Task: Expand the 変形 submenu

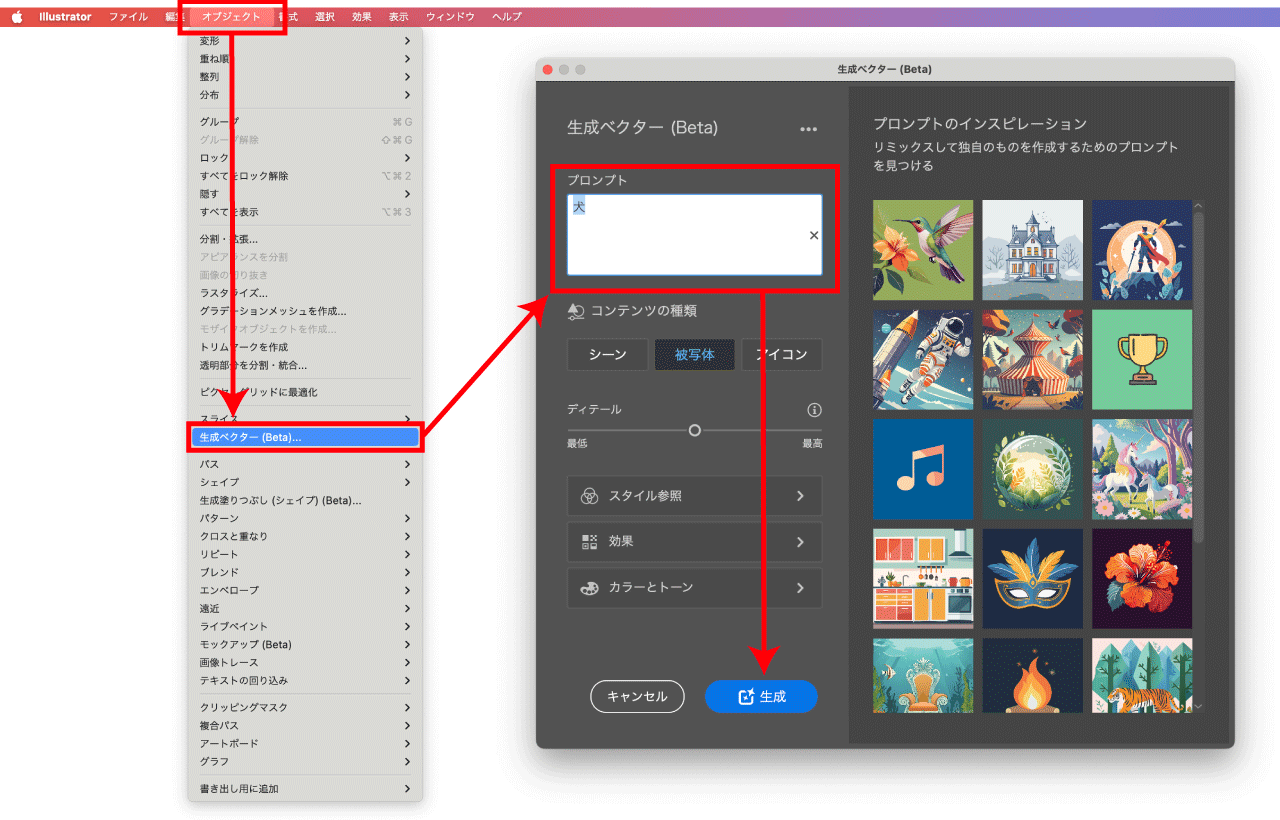Action: (305, 41)
